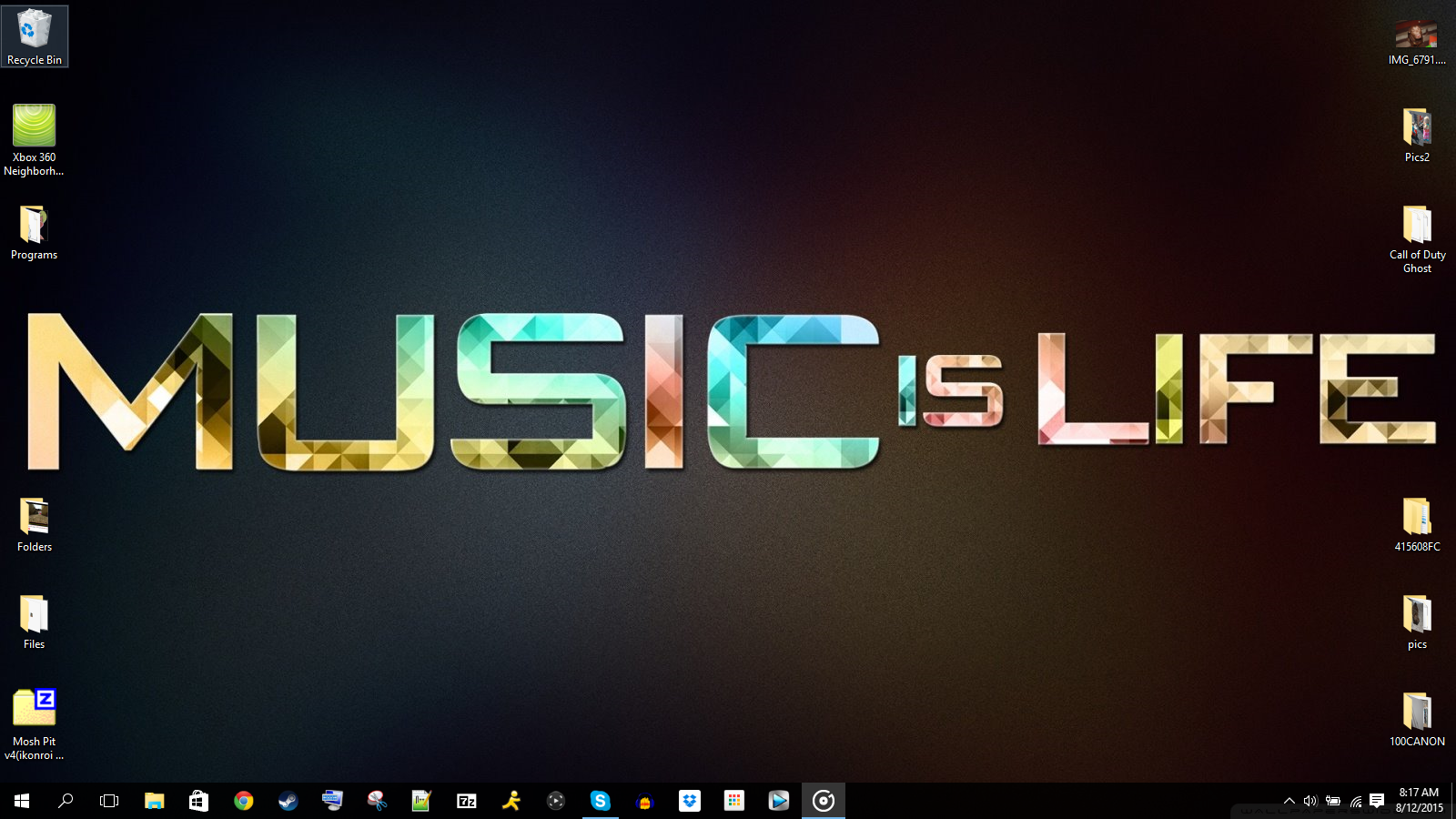Switch to Skype in taskbar
Image resolution: width=1456 pixels, height=819 pixels.
[600, 801]
